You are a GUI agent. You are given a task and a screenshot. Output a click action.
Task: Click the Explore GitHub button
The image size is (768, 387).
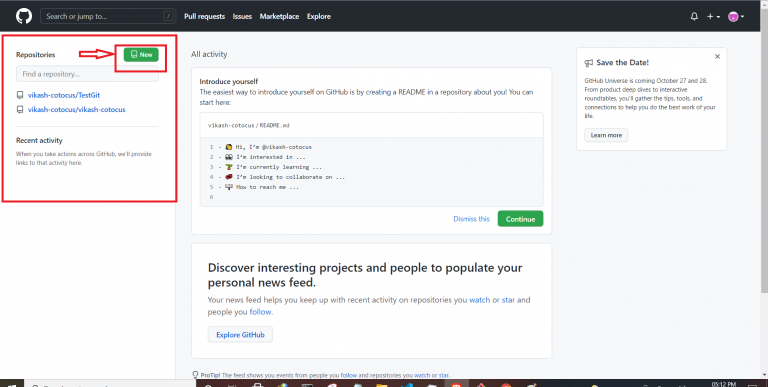pos(240,335)
